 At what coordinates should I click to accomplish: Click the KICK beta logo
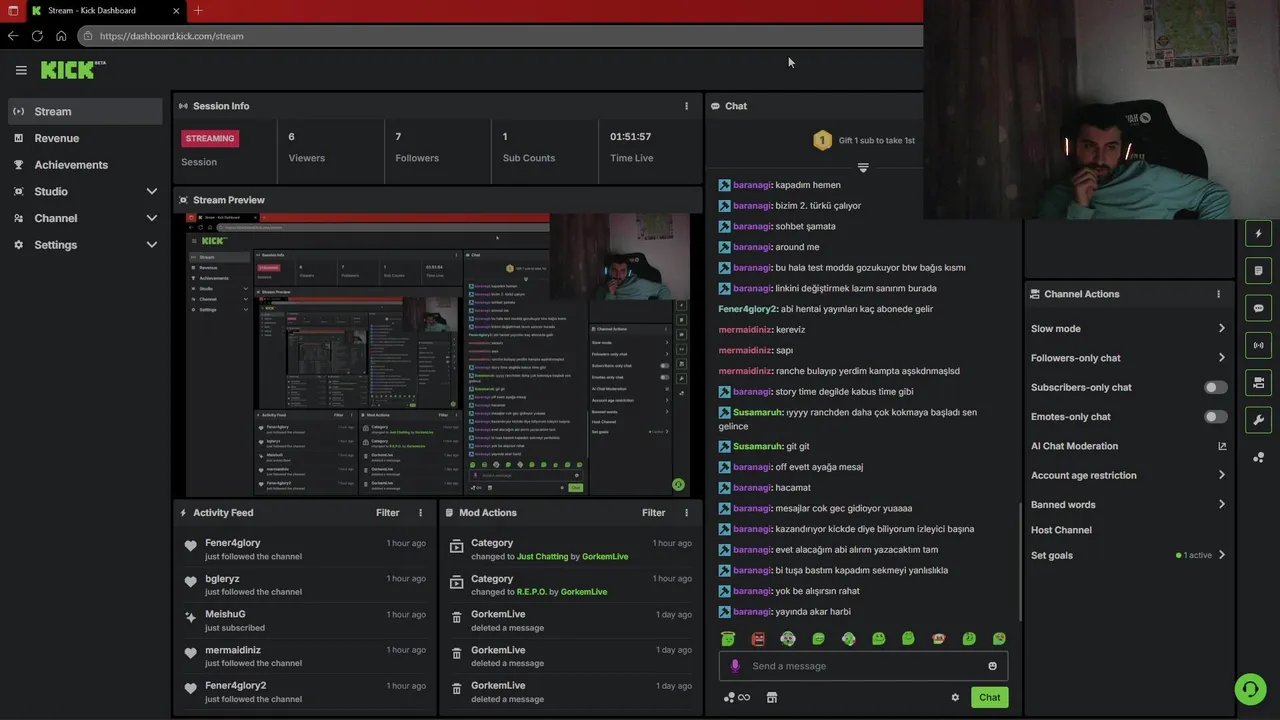point(73,70)
